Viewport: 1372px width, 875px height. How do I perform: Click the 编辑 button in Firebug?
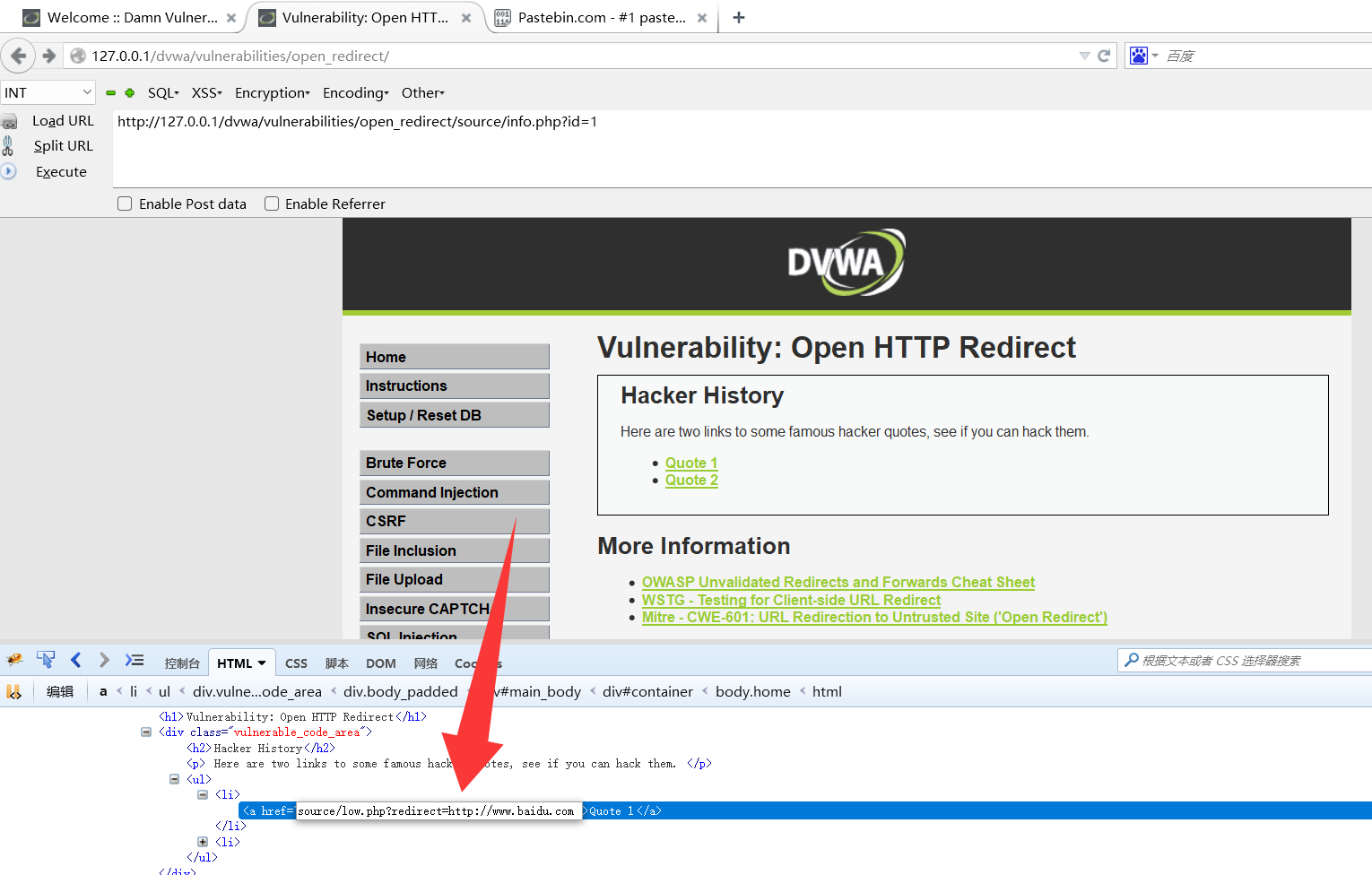pos(60,691)
